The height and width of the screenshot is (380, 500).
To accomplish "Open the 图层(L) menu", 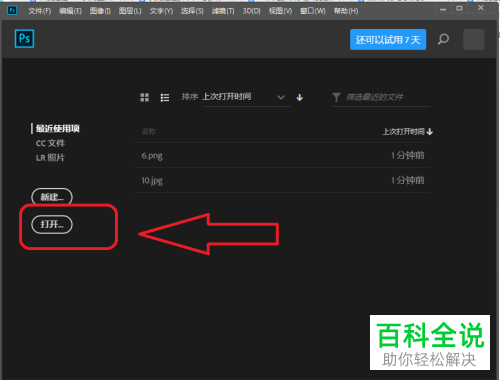I will tap(130, 11).
